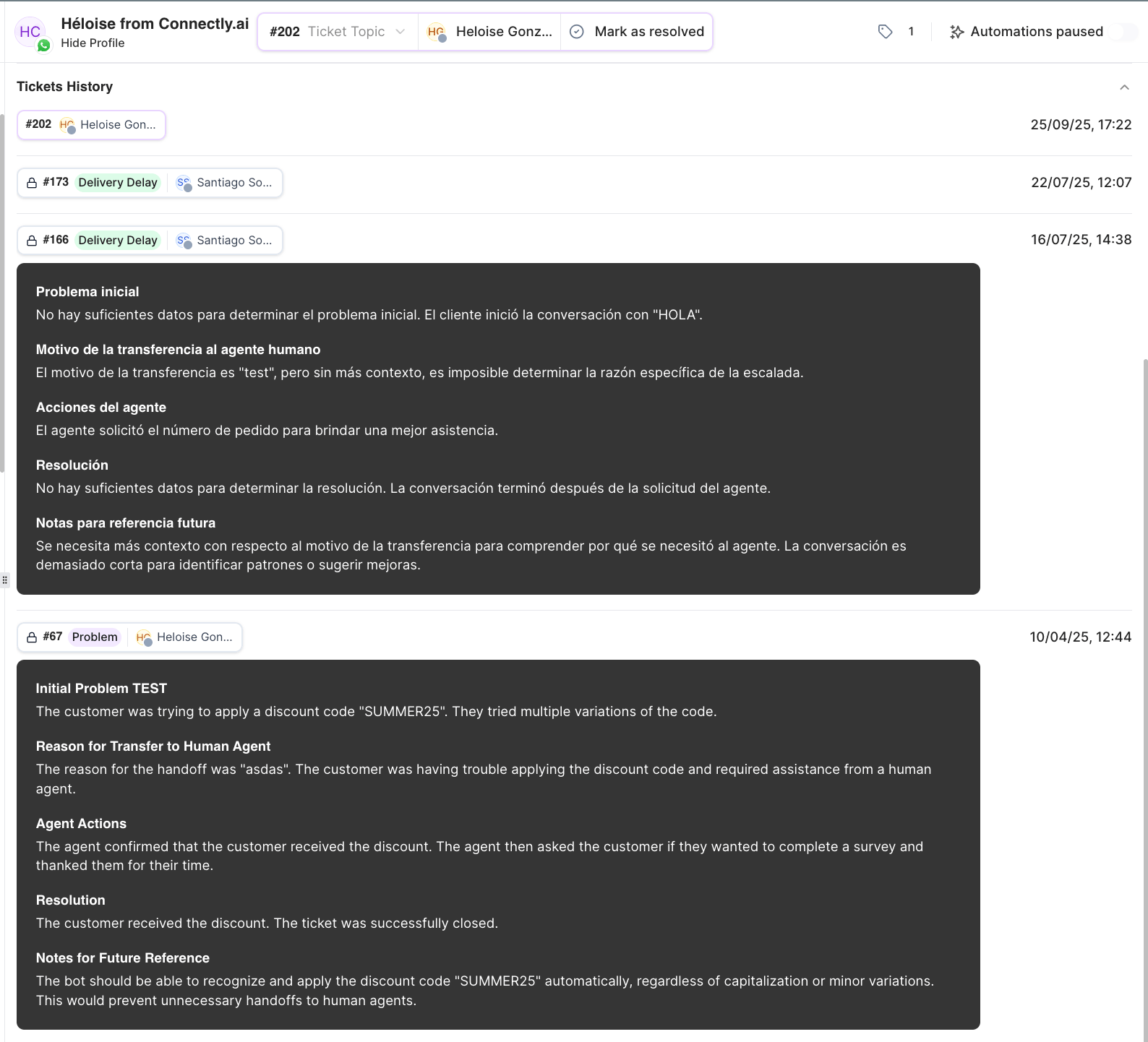Click the panel resize handle on left edge
Image resolution: width=1148 pixels, height=1042 pixels.
[4, 580]
